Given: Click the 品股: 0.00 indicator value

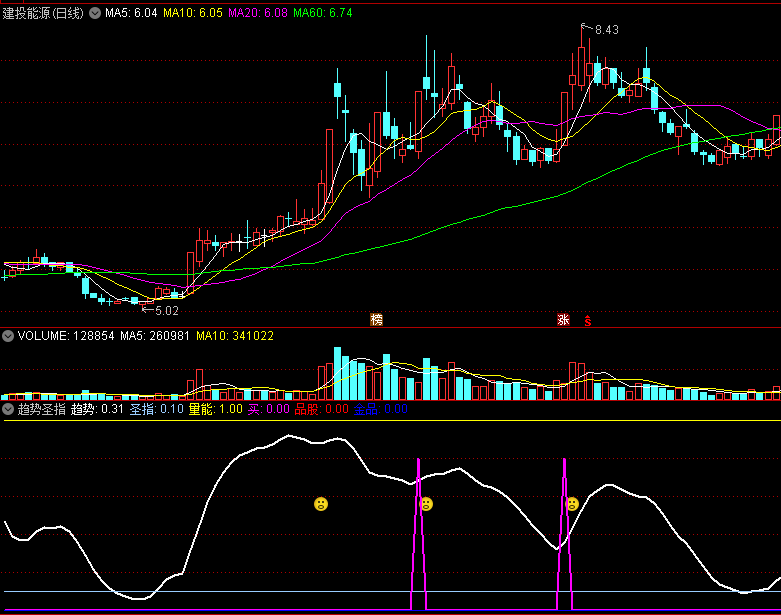Looking at the screenshot, I should point(322,409).
